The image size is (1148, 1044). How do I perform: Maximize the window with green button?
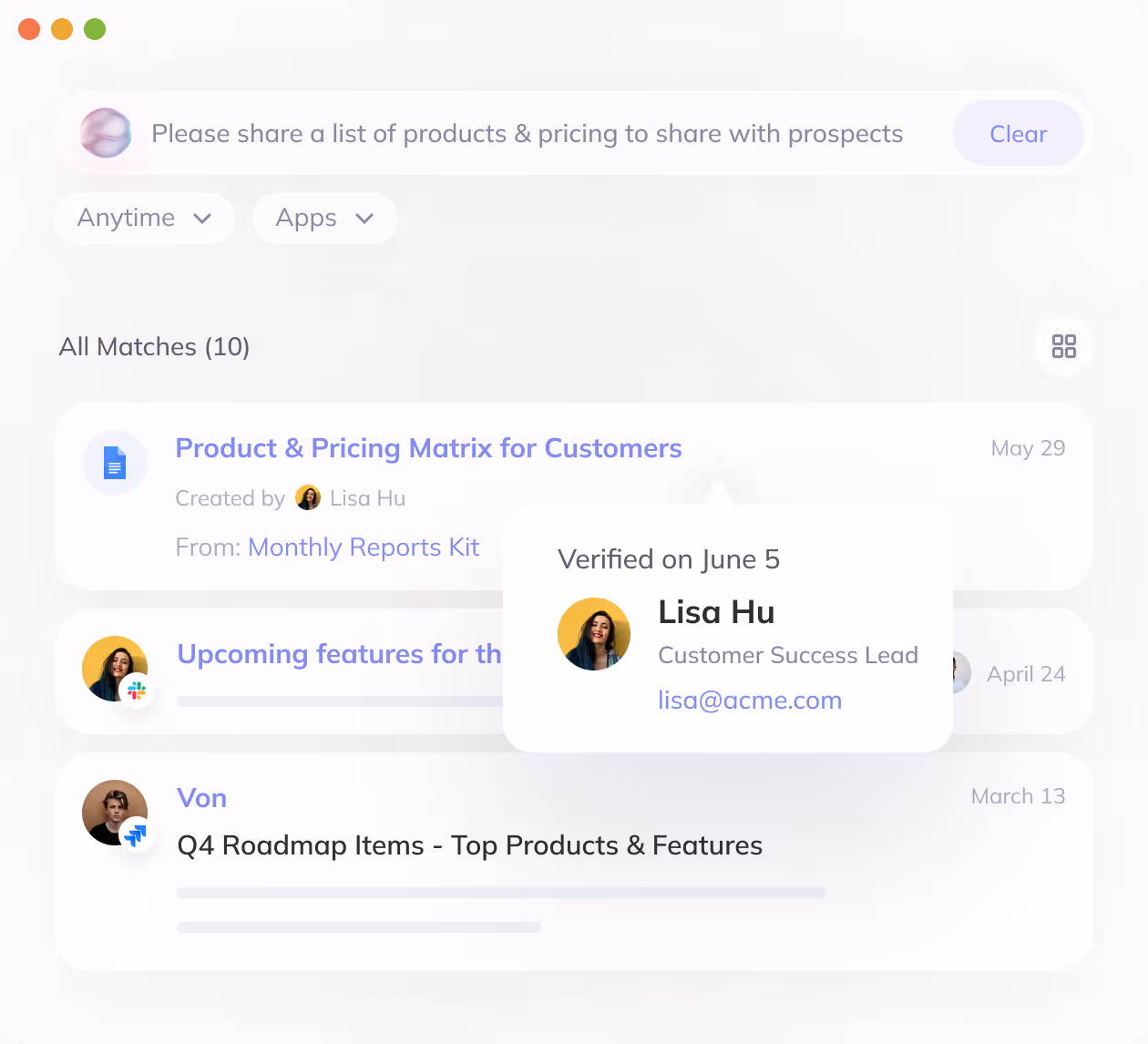[x=95, y=29]
